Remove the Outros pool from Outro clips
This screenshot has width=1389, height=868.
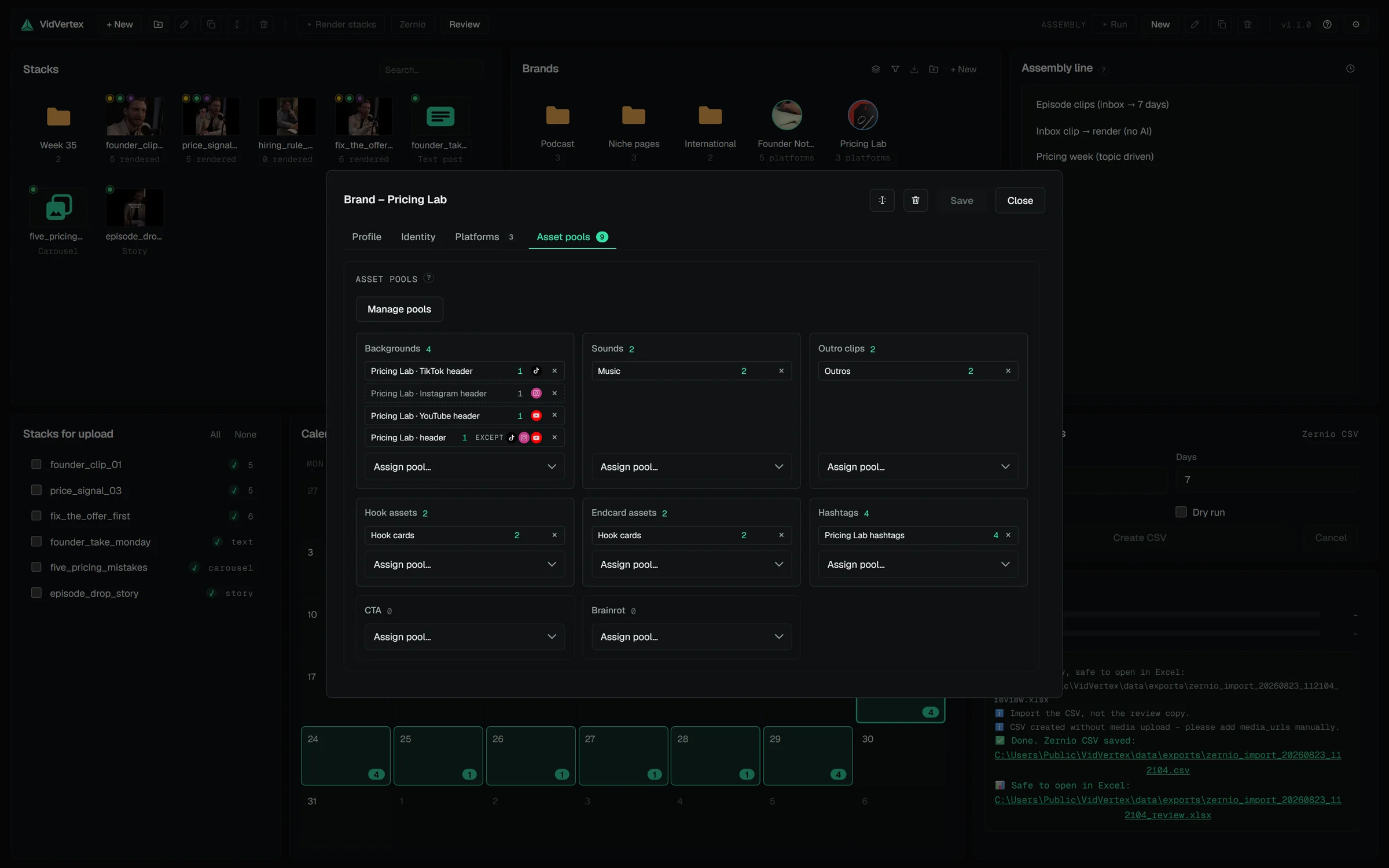(1008, 371)
